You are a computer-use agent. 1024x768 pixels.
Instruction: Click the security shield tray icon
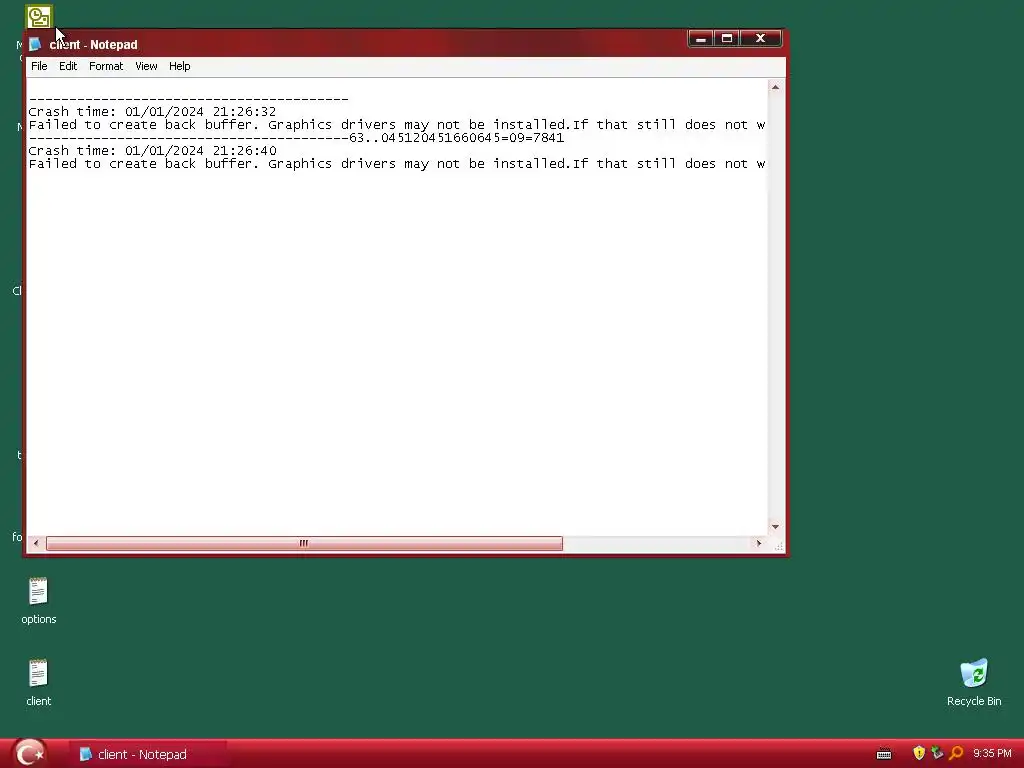(x=919, y=753)
